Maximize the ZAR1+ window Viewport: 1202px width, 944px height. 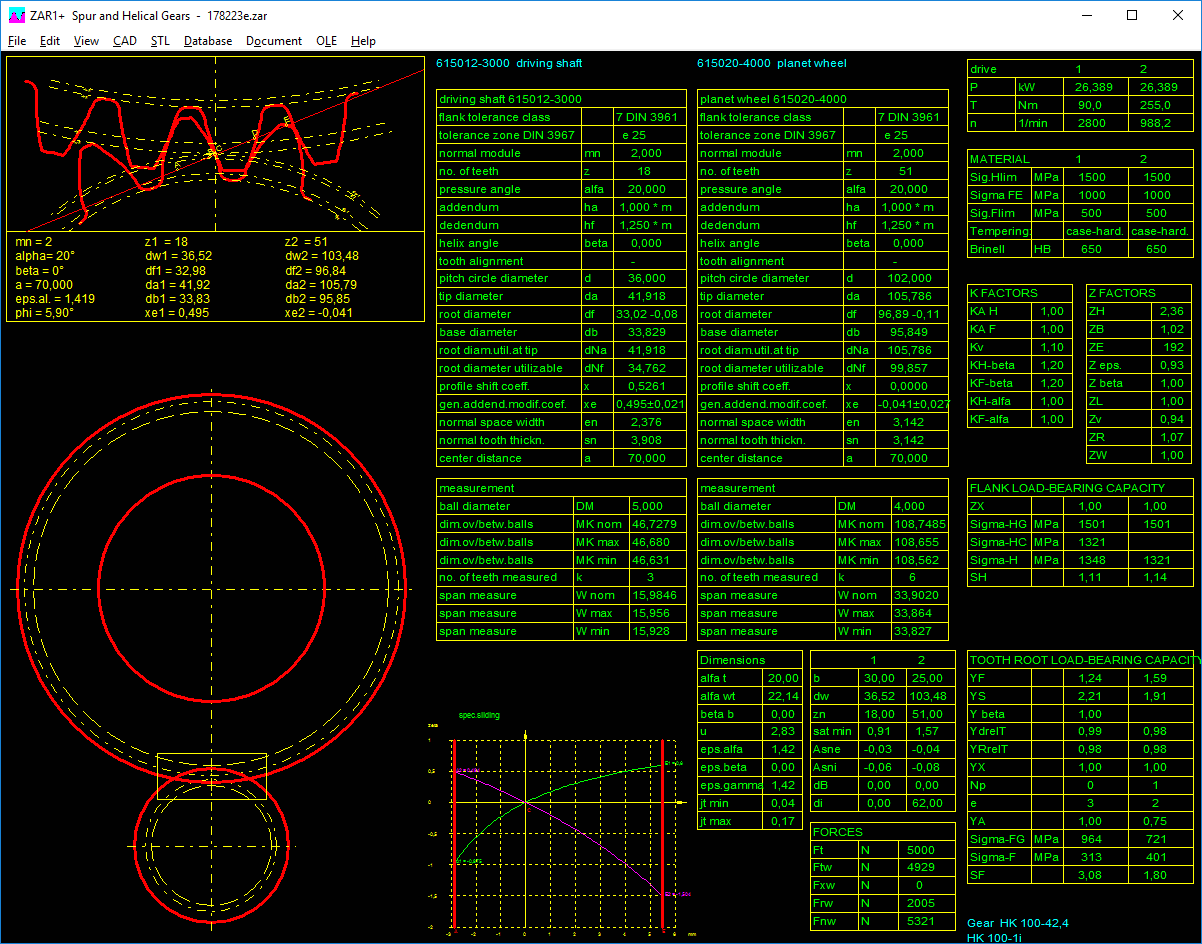point(1132,16)
